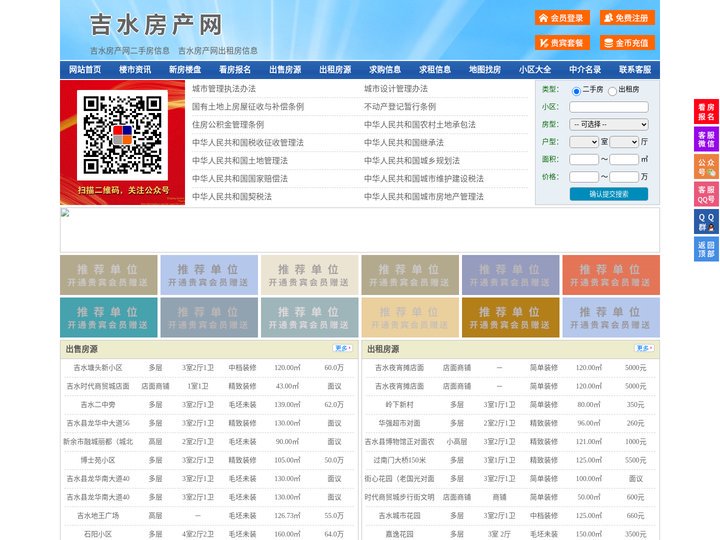Click the 小区 input field
The width and height of the screenshot is (720, 540).
[x=609, y=107]
